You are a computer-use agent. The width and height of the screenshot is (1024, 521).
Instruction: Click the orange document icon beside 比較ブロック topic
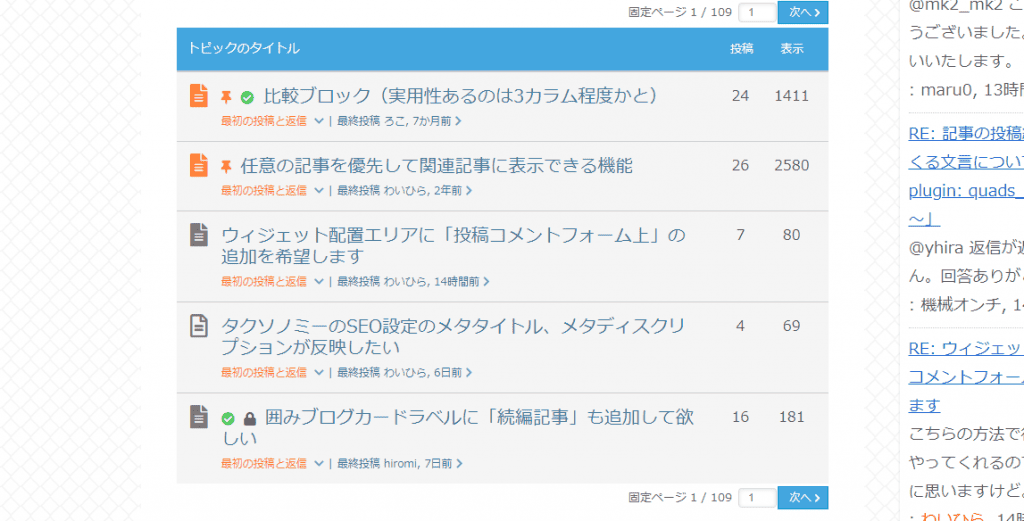(199, 95)
